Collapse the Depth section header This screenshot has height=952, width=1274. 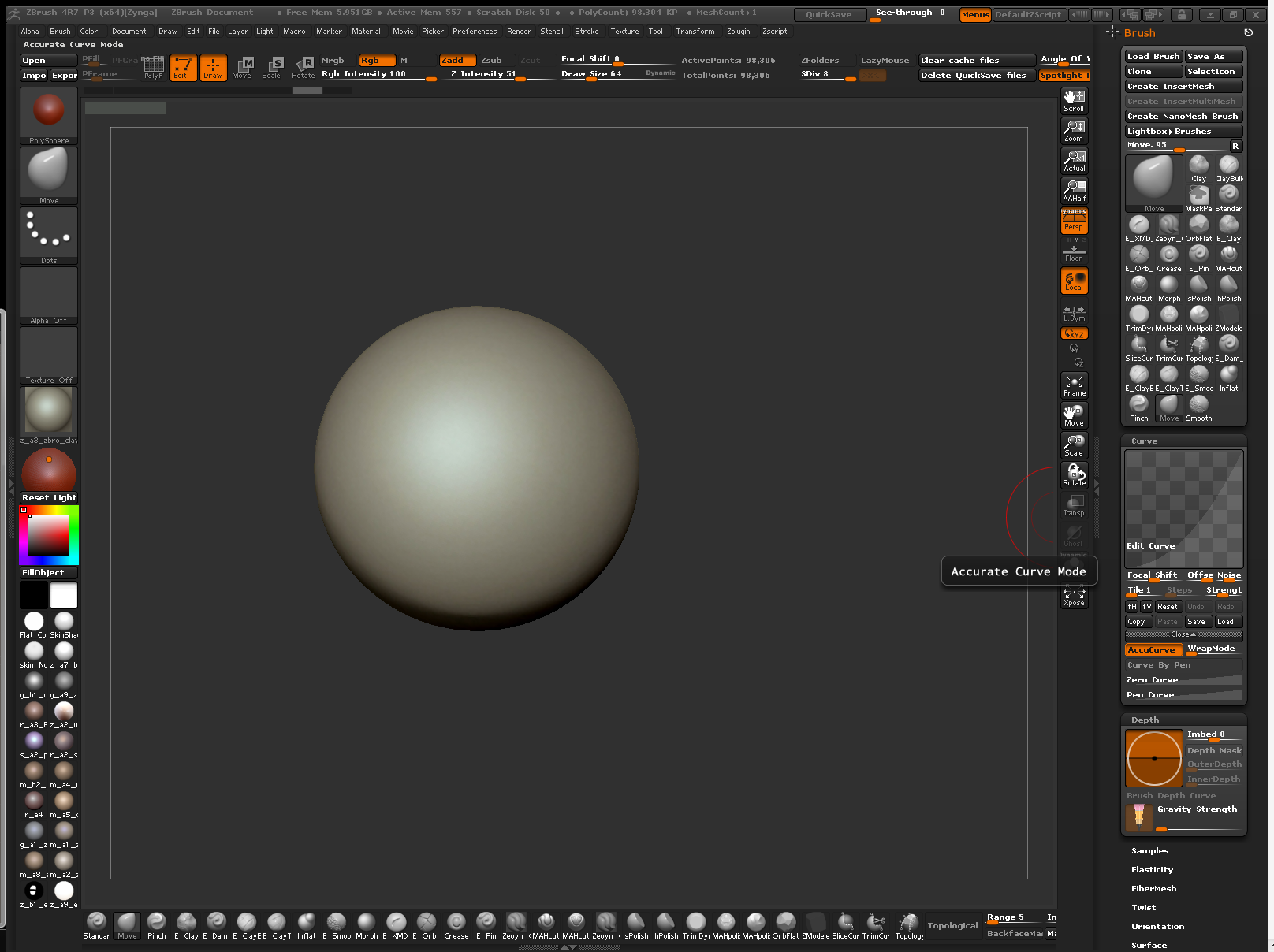click(1145, 720)
